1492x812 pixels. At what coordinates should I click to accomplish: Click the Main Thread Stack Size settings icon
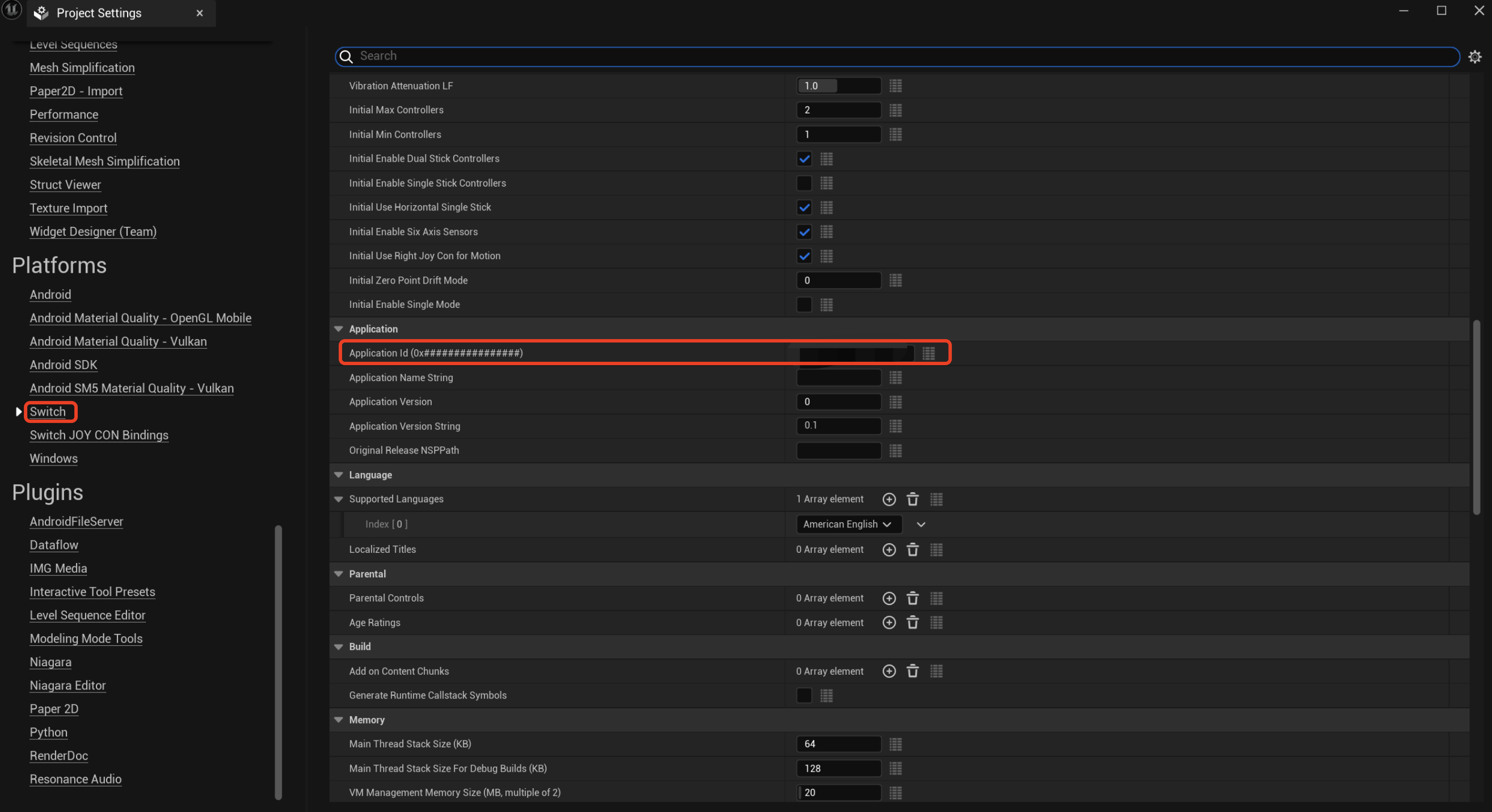point(896,744)
